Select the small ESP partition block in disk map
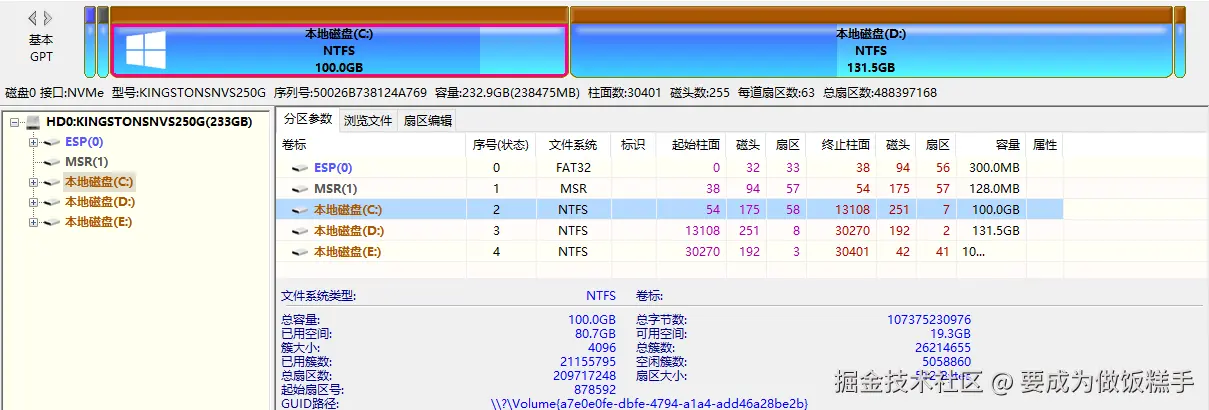The width and height of the screenshot is (1209, 410). [x=90, y=42]
